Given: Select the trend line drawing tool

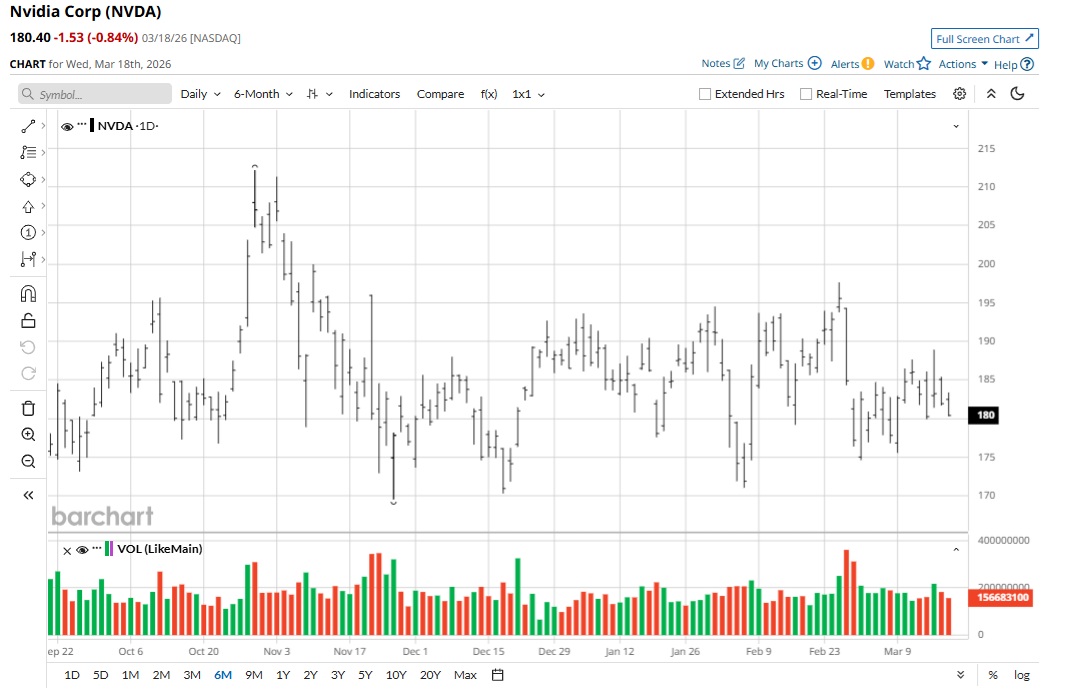Looking at the screenshot, I should (28, 126).
